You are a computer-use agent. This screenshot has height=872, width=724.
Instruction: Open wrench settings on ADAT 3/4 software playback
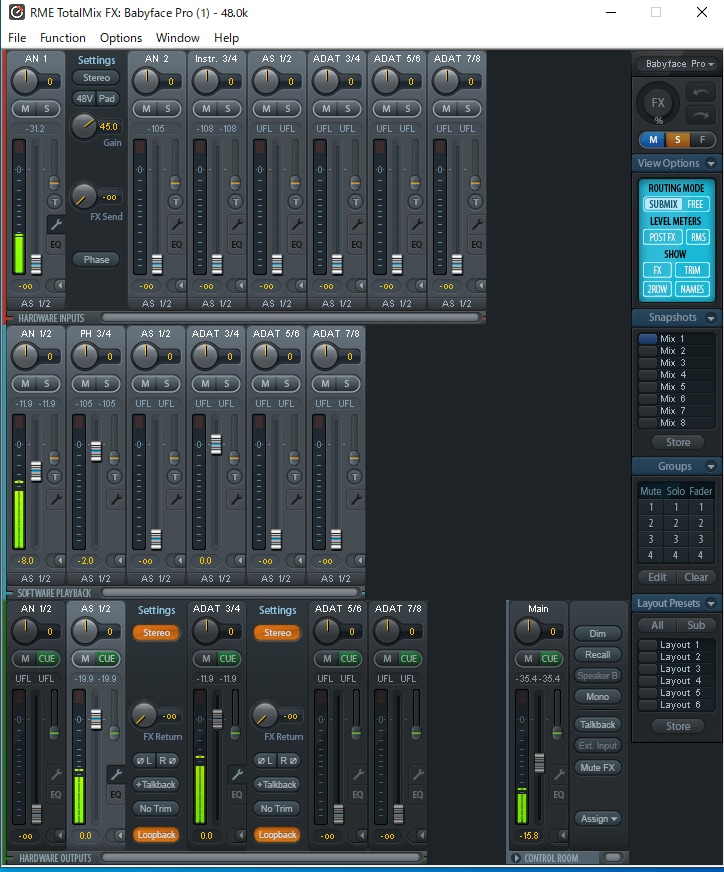[x=236, y=499]
